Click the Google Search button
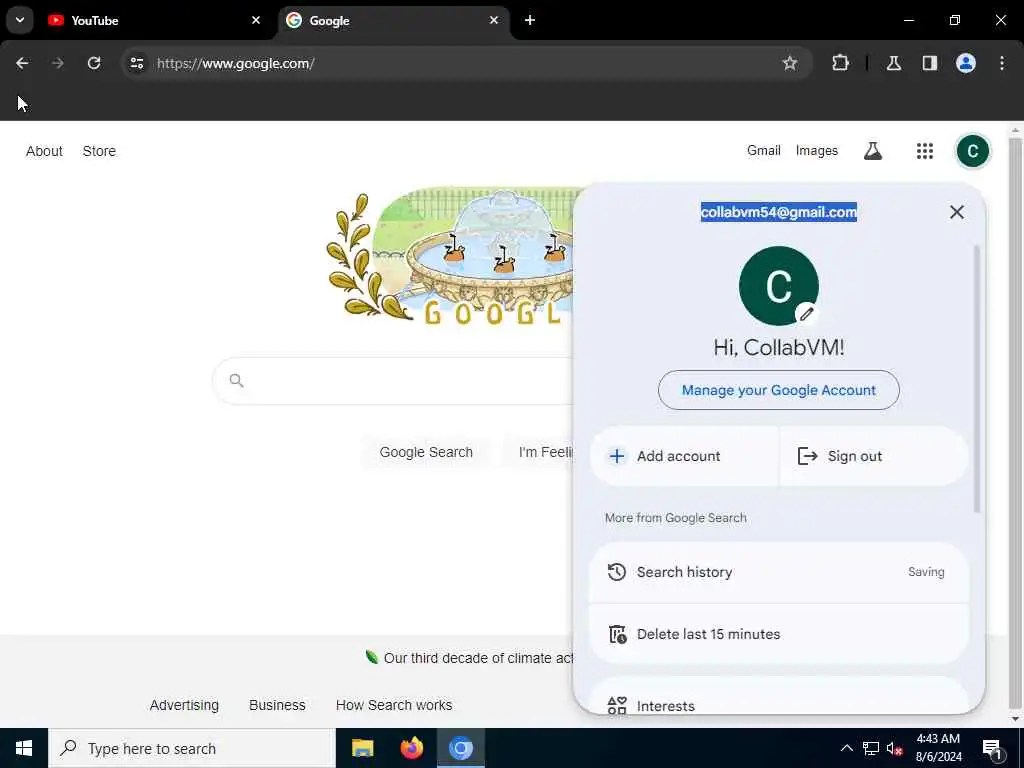1024x768 pixels. (426, 452)
